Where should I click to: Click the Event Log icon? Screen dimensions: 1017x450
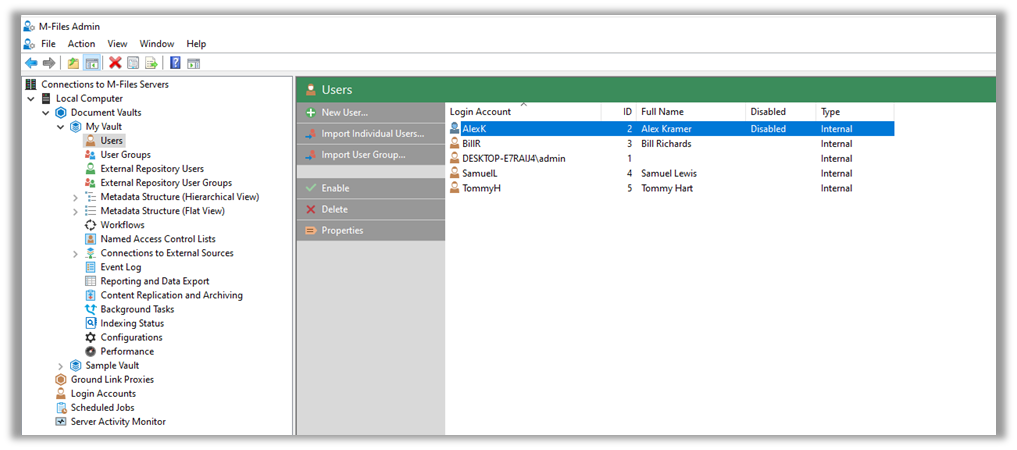click(91, 267)
